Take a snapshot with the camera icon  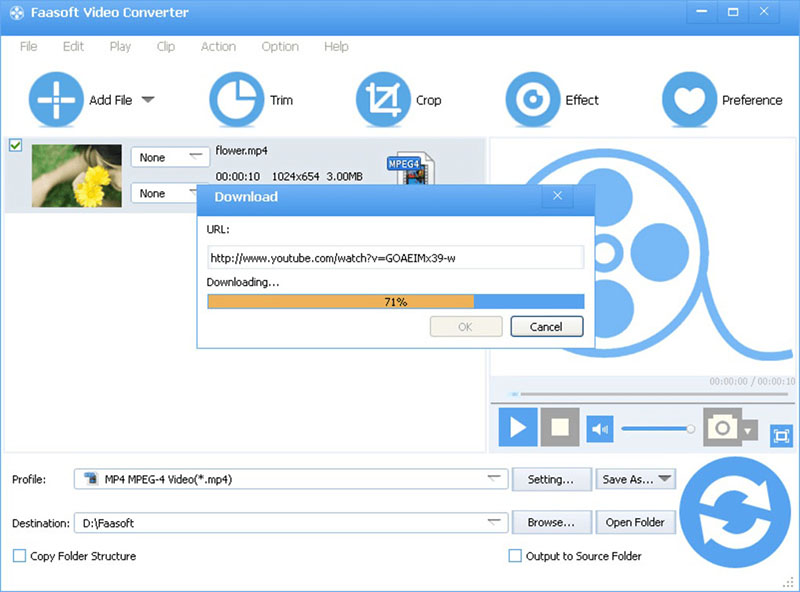click(722, 427)
